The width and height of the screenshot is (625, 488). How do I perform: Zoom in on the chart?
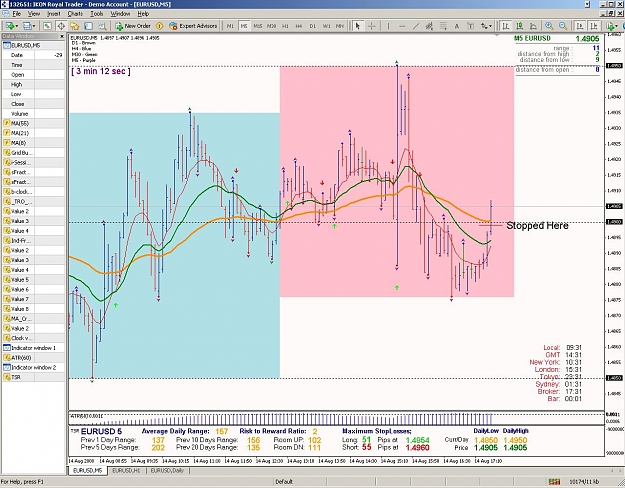click(549, 26)
